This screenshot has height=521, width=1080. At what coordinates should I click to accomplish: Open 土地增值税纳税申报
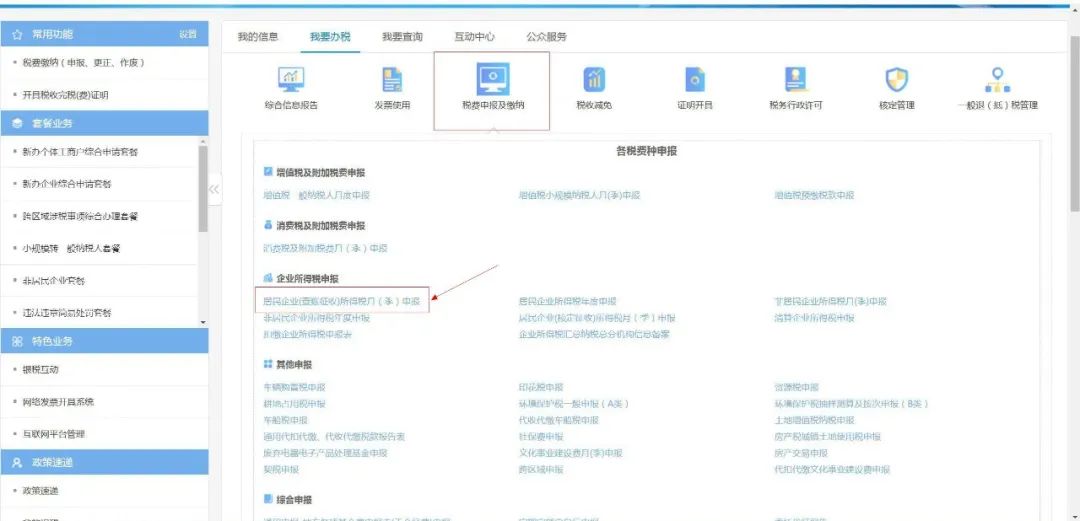click(x=814, y=420)
